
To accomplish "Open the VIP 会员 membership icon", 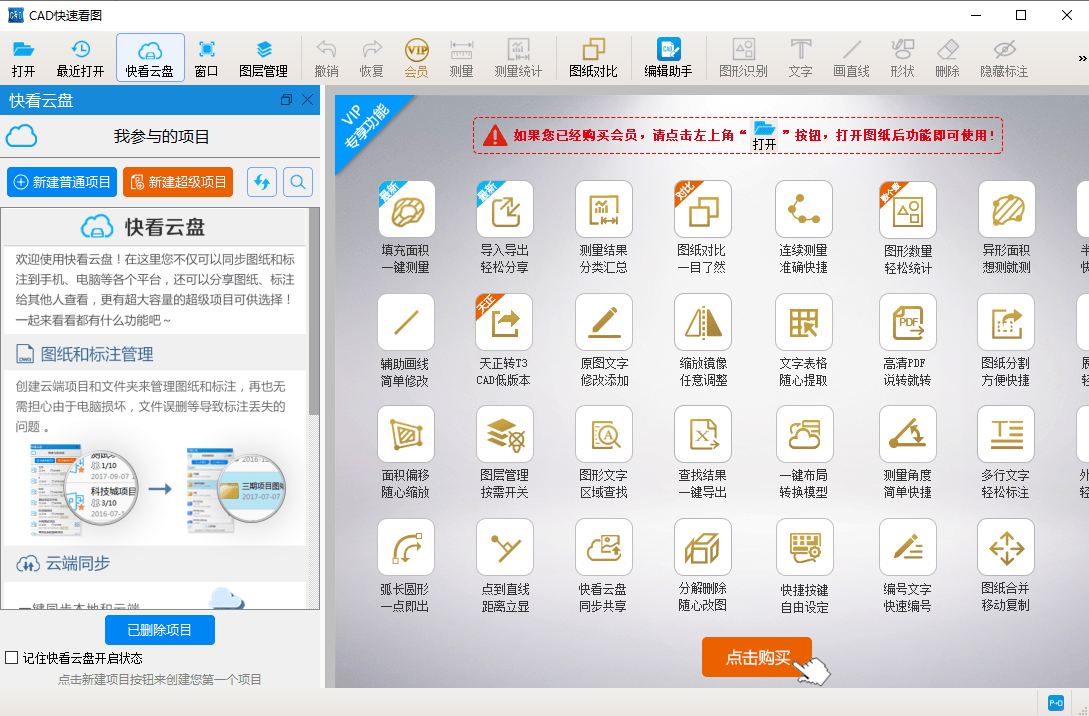I will (417, 58).
